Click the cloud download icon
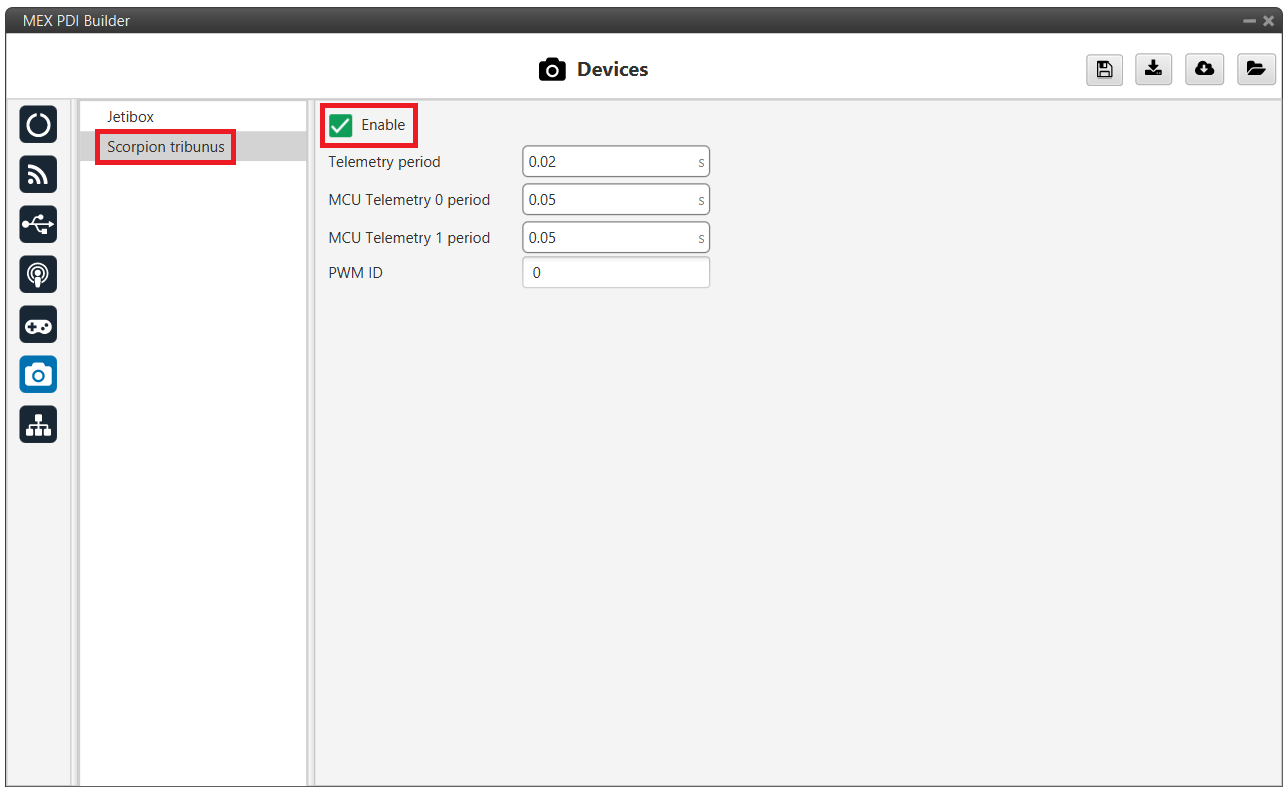This screenshot has width=1287, height=794. click(1205, 69)
